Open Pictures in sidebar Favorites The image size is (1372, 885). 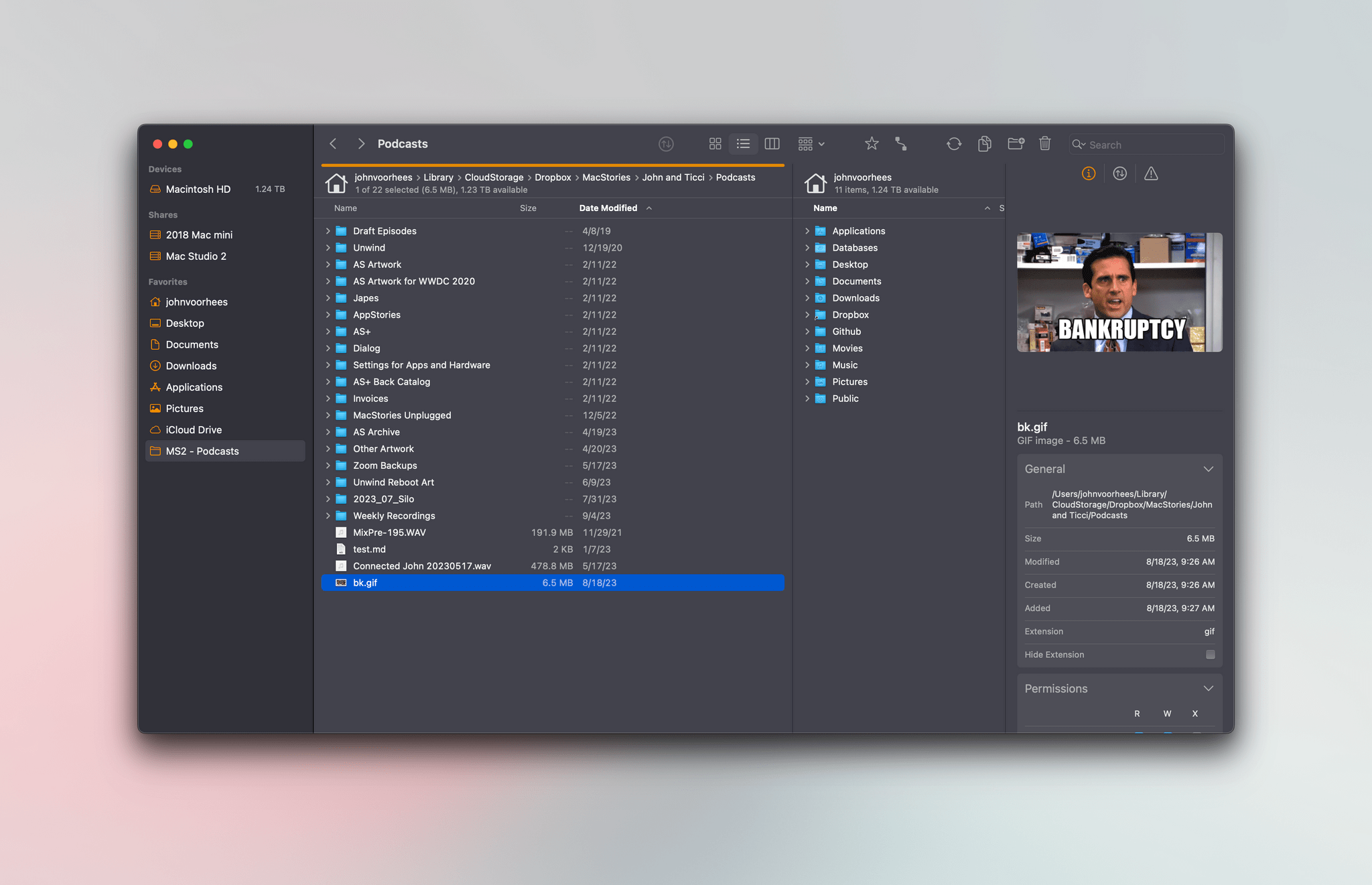tap(224, 409)
